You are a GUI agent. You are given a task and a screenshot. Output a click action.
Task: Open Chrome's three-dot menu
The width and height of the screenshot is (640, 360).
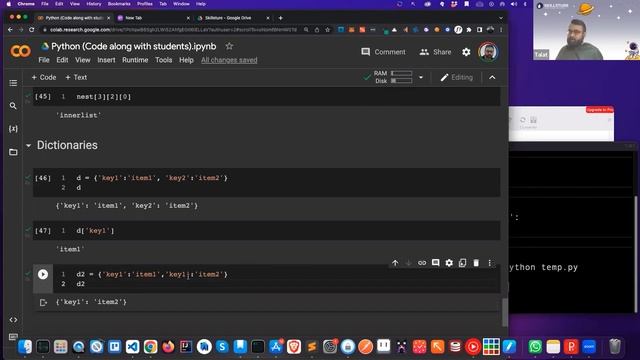pos(501,30)
